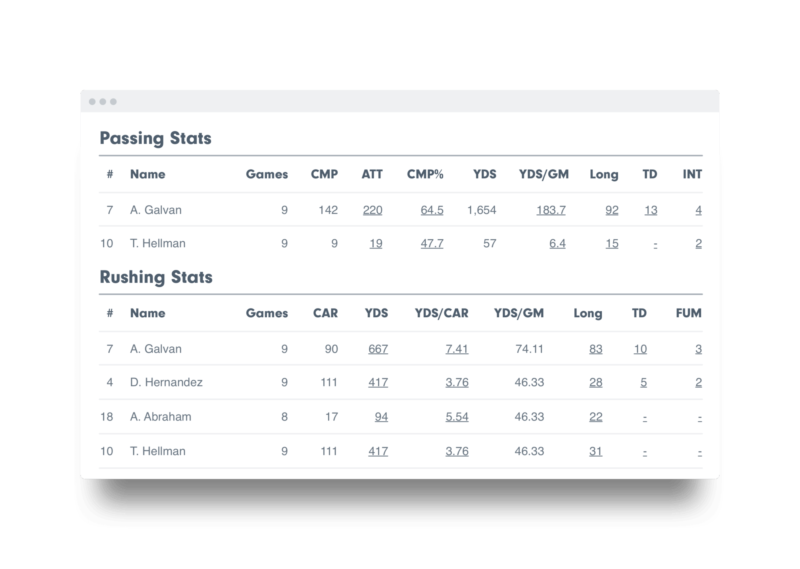
Task: Click the first gray window control dot
Action: tap(92, 102)
